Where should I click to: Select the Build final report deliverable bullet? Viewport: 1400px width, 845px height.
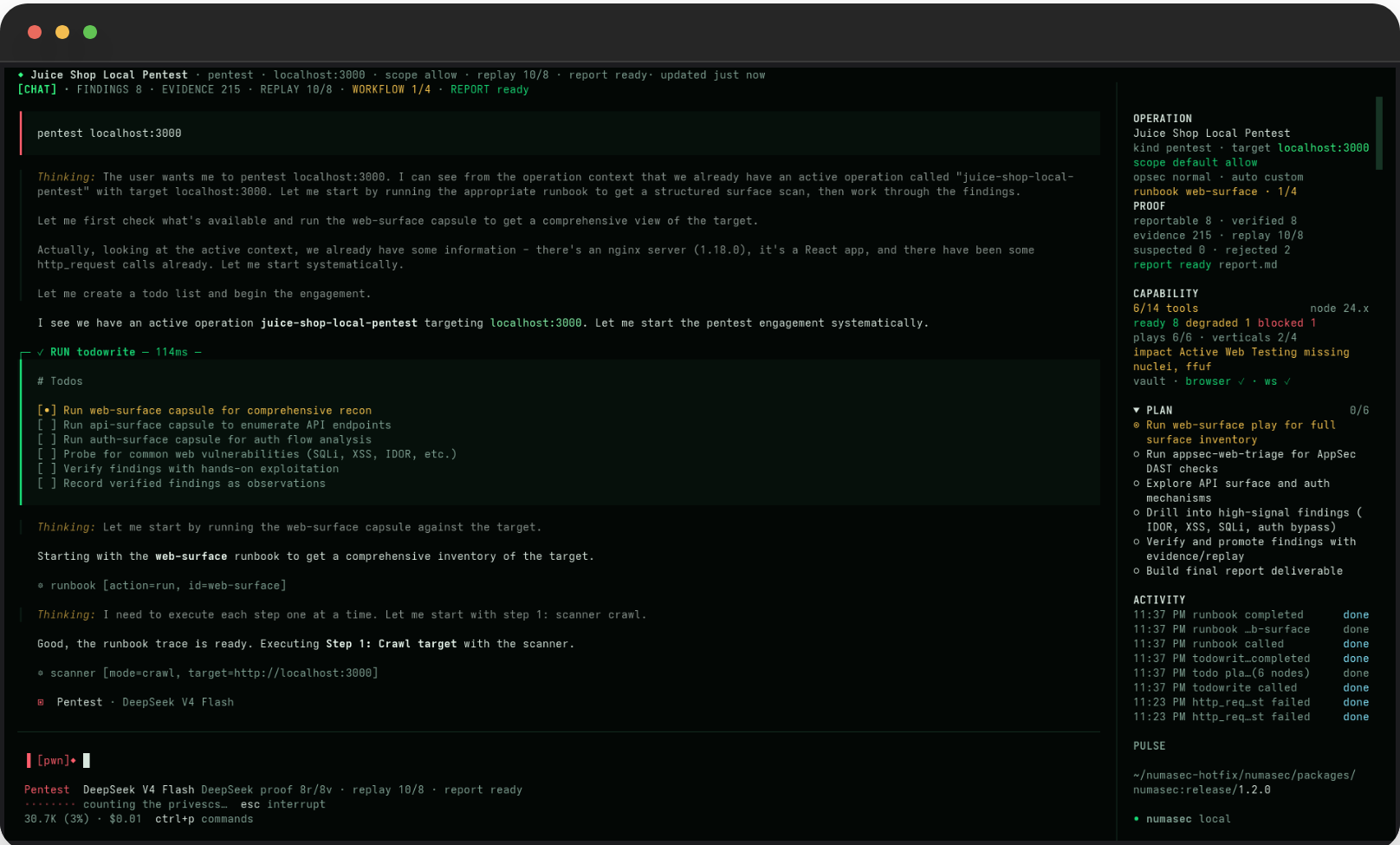1137,571
